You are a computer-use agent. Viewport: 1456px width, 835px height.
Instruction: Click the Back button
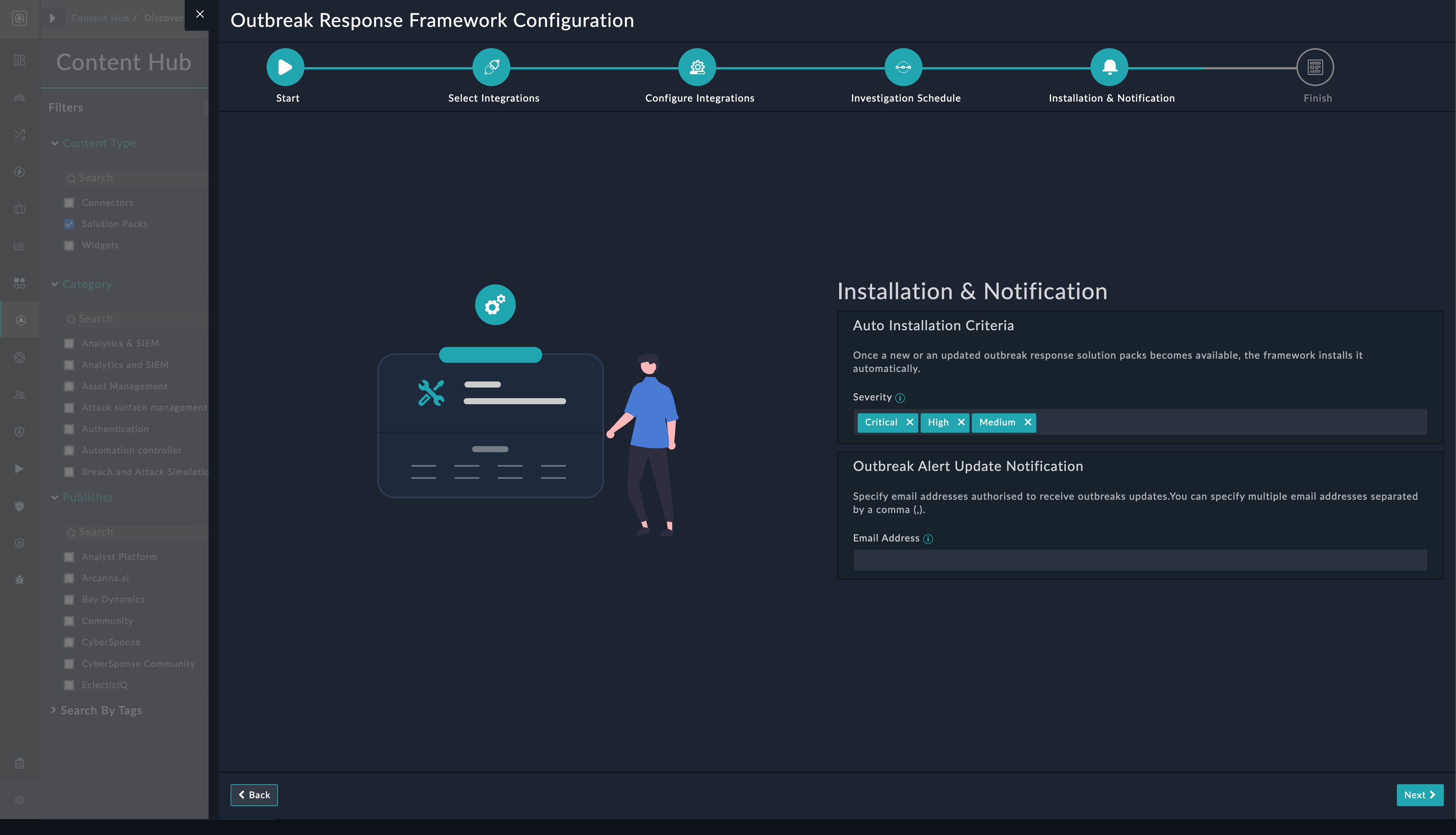click(254, 795)
